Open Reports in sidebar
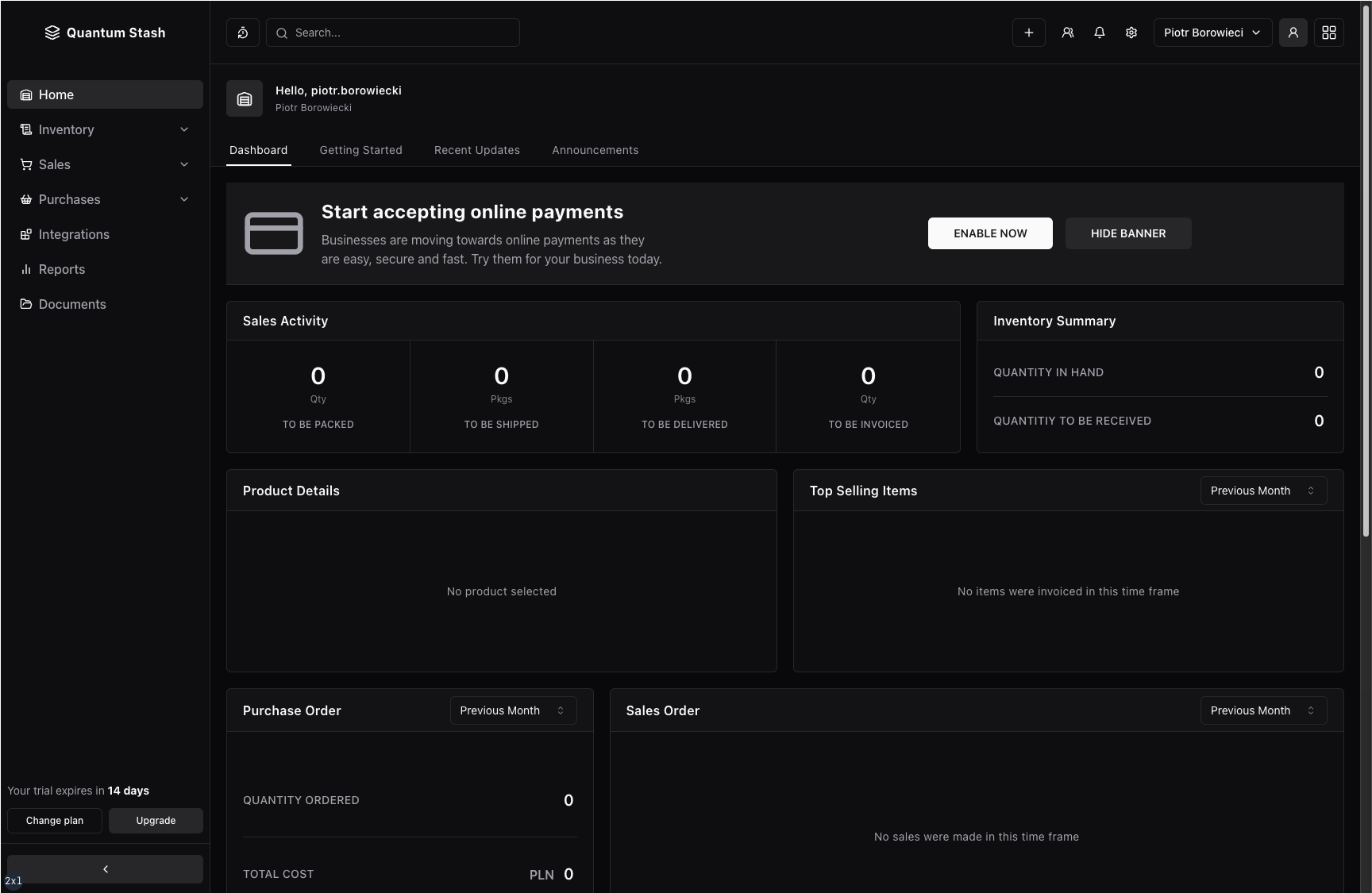The height and width of the screenshot is (893, 1372). pos(105,269)
